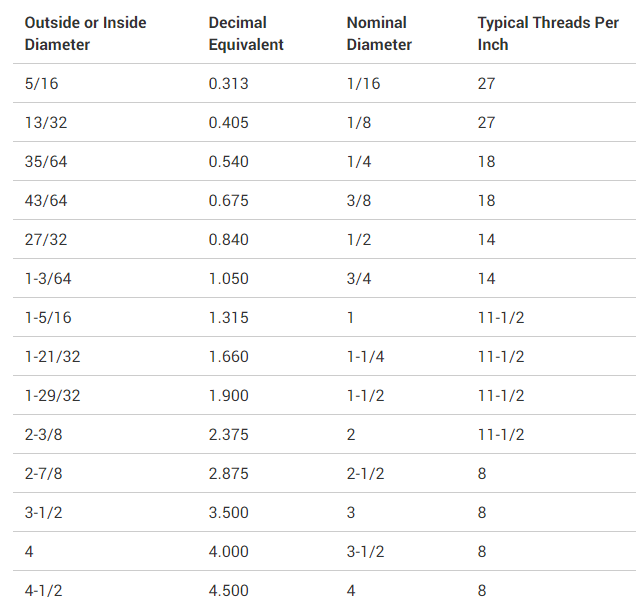
Task: Click the 2.375 decimal equivalent cell
Action: tap(229, 435)
